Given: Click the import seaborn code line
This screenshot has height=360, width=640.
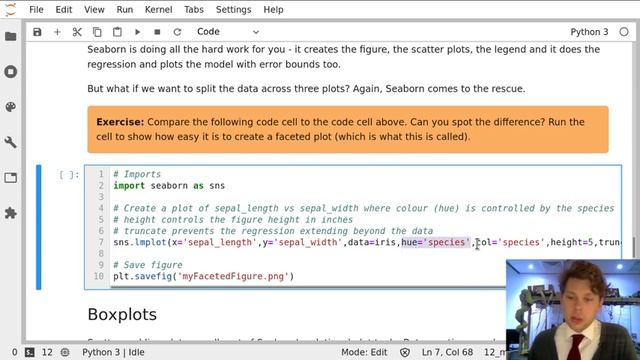Looking at the screenshot, I should pyautogui.click(x=169, y=186).
